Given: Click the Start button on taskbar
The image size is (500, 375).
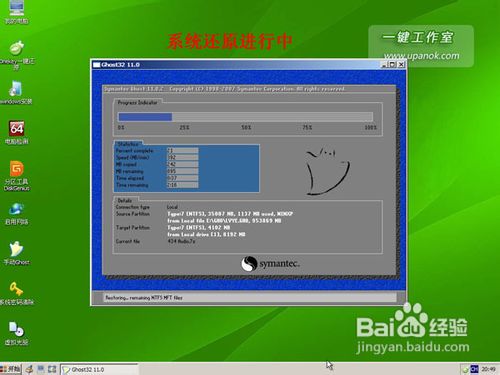Looking at the screenshot, I should (x=11, y=369).
